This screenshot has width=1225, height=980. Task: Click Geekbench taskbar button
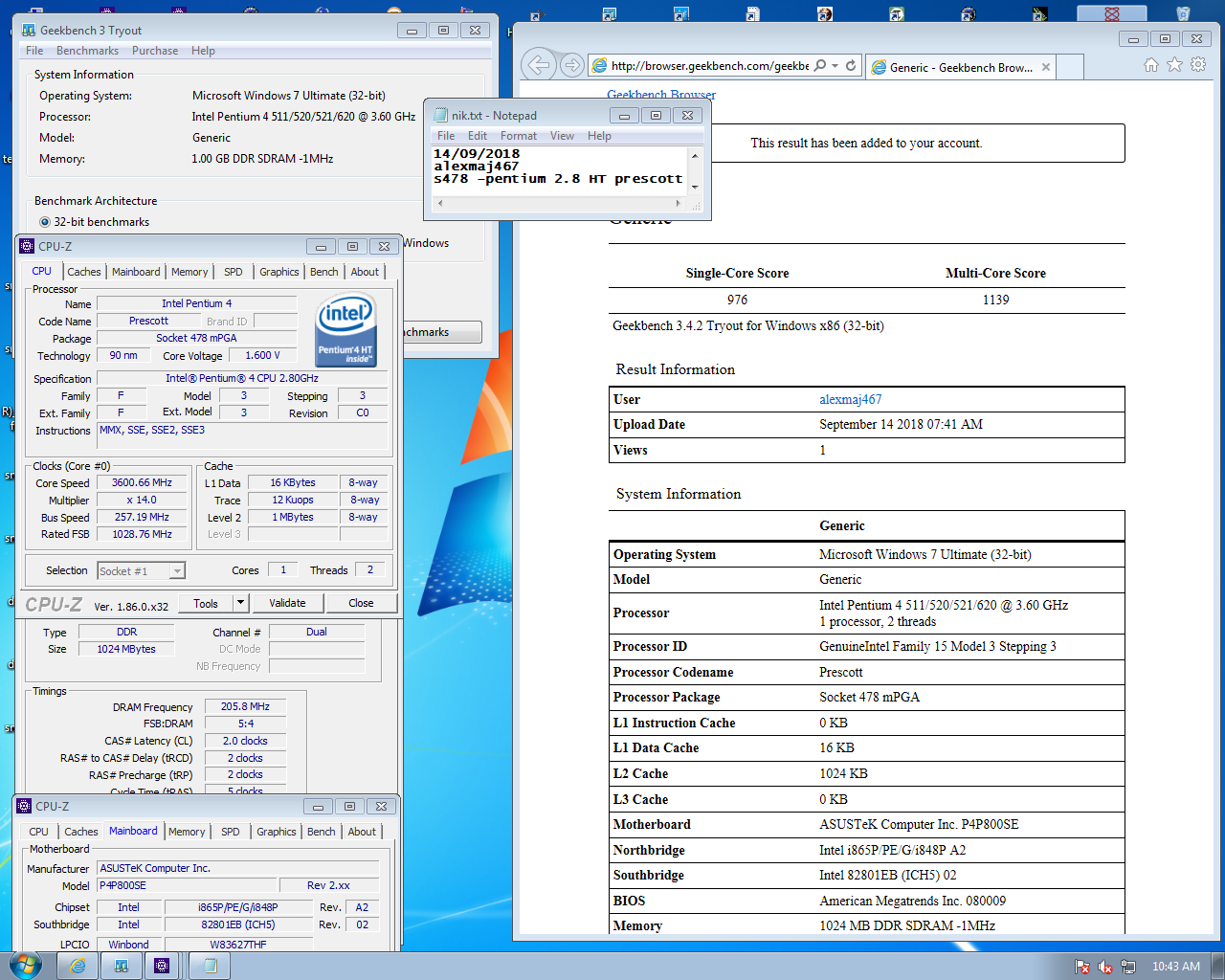(122, 966)
